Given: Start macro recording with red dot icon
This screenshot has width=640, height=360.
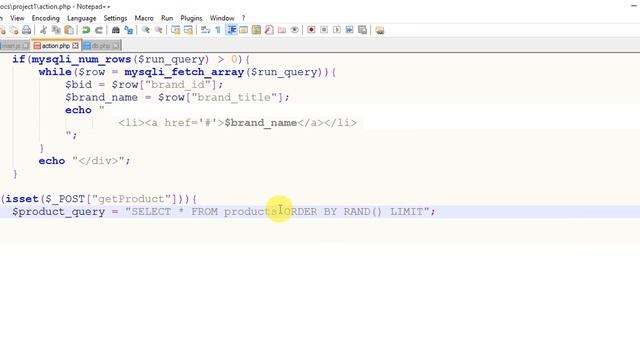Looking at the screenshot, I should click(311, 30).
